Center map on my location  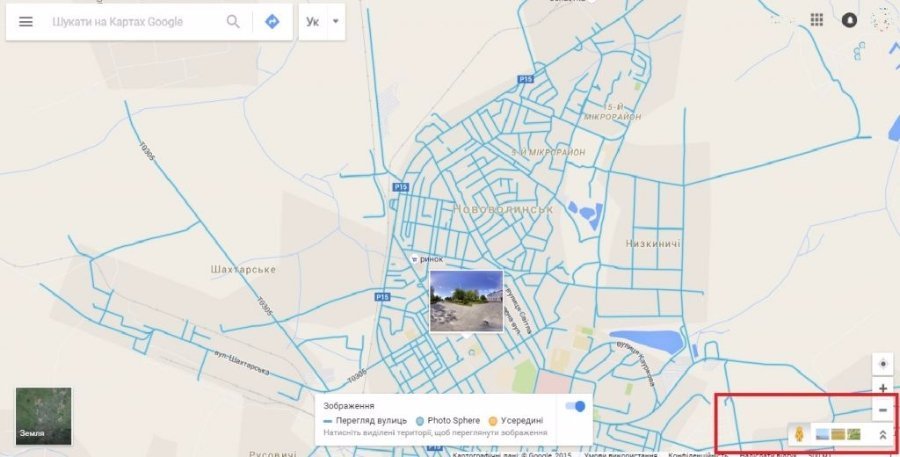(882, 363)
